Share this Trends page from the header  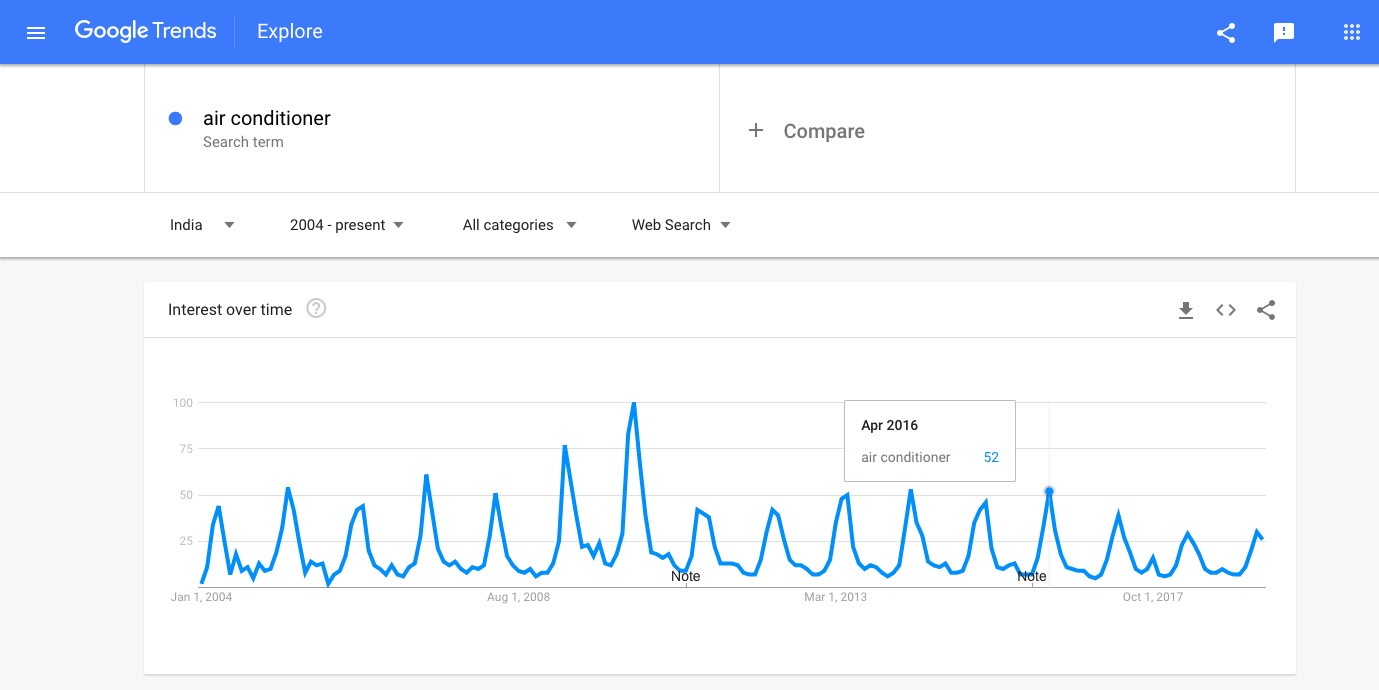1226,32
